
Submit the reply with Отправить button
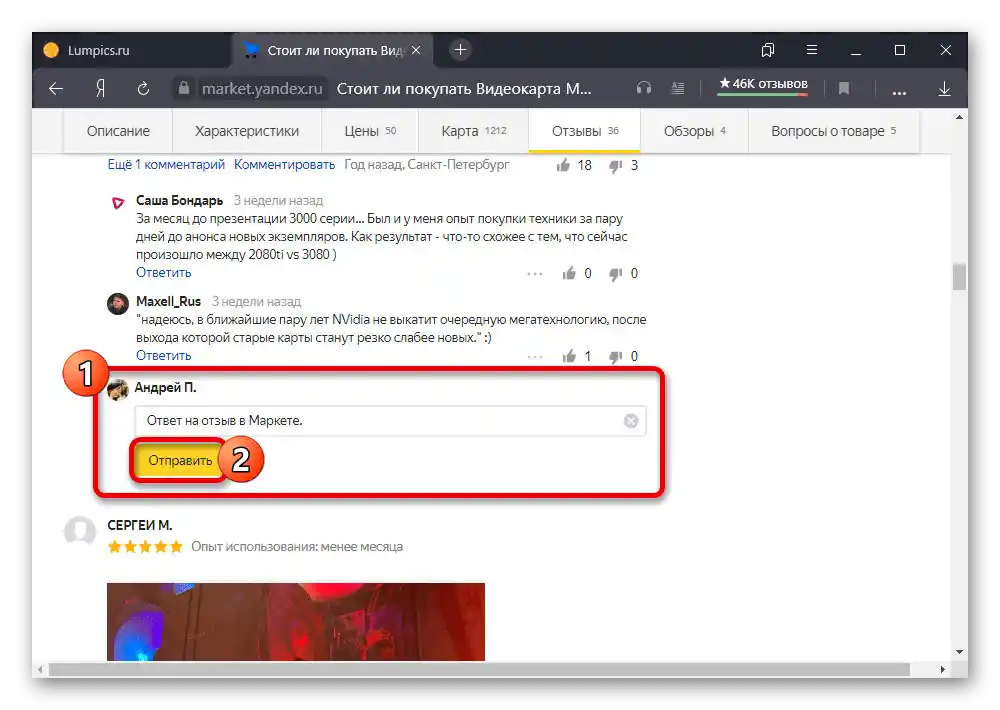pos(180,461)
